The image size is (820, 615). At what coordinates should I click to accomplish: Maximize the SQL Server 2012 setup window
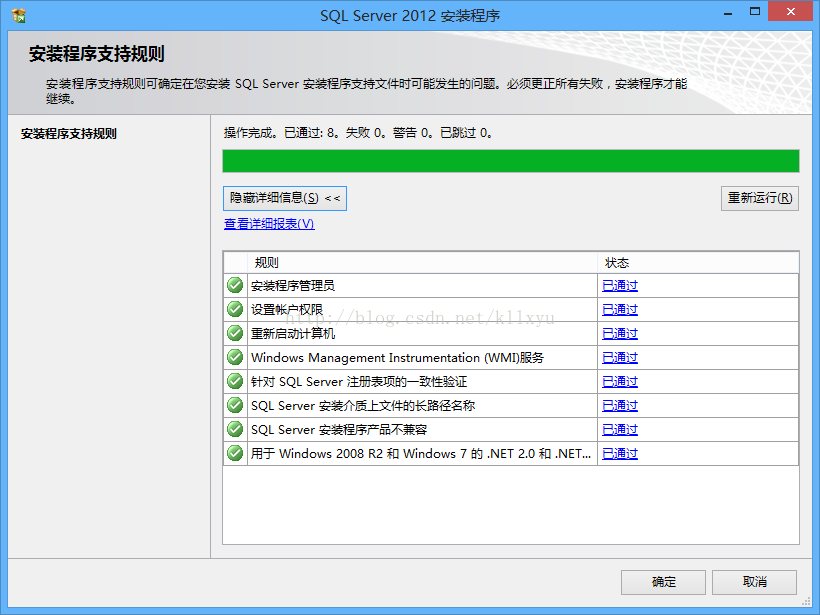pyautogui.click(x=755, y=12)
